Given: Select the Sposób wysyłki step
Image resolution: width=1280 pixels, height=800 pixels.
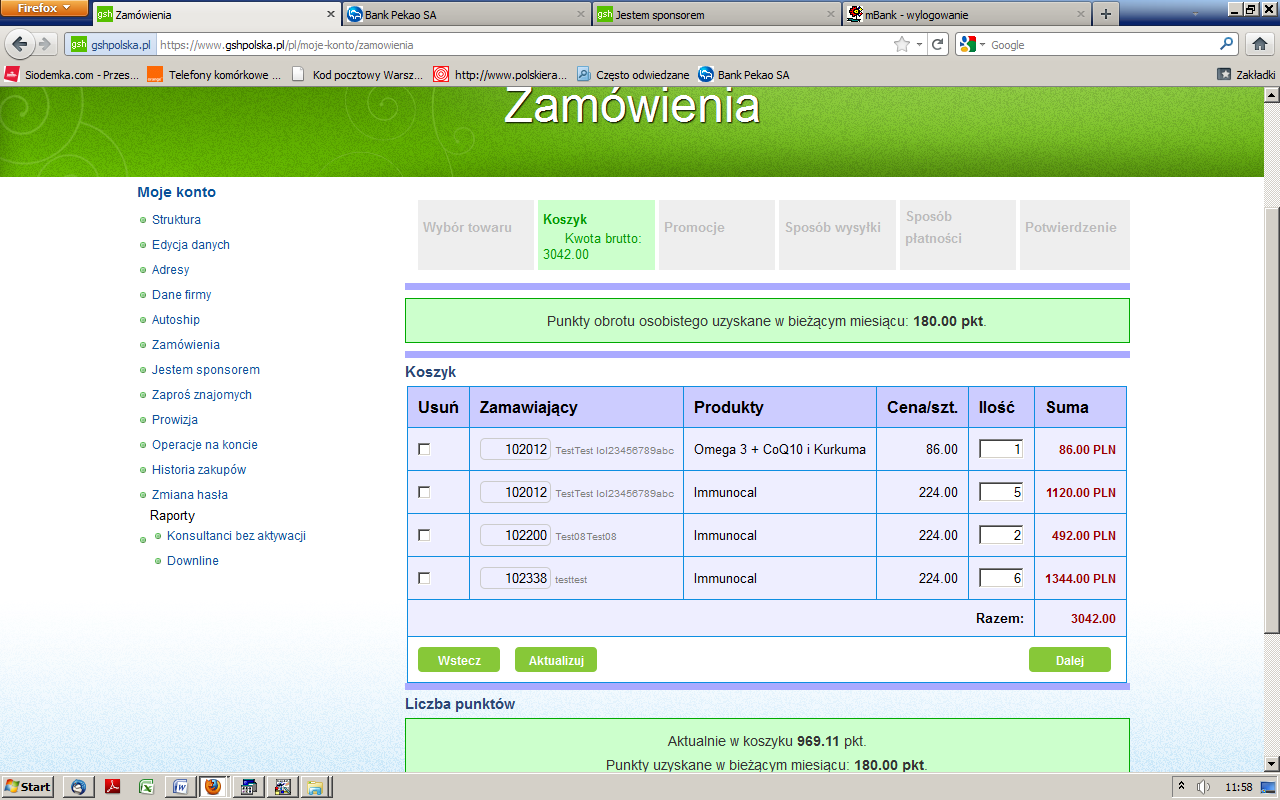Looking at the screenshot, I should coord(837,235).
